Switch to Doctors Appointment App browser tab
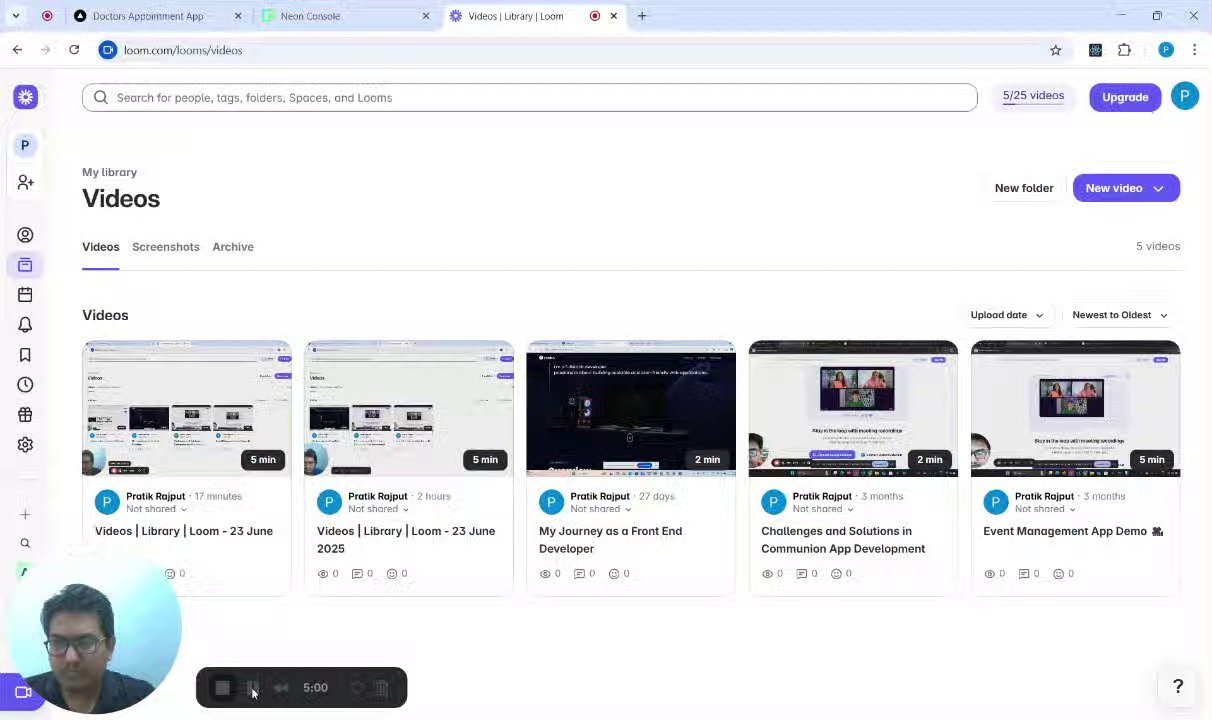Screen dimensions: 1212x720 pyautogui.click(x=148, y=16)
